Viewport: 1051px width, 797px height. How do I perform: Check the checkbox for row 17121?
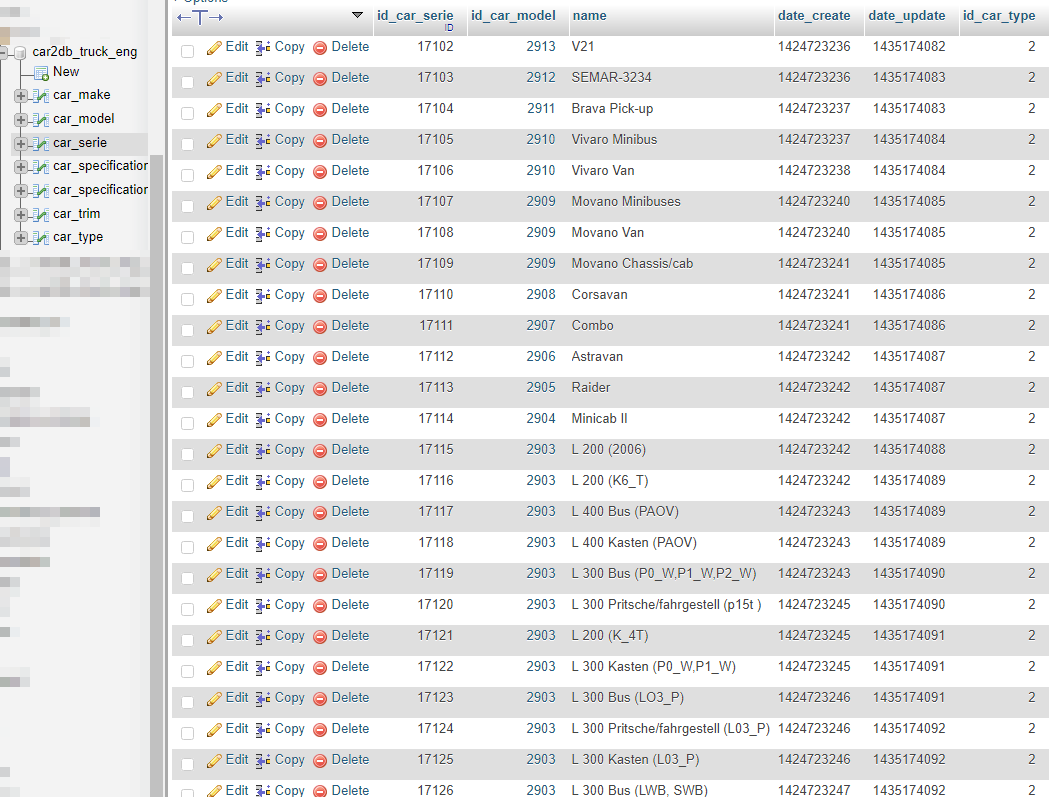(188, 640)
